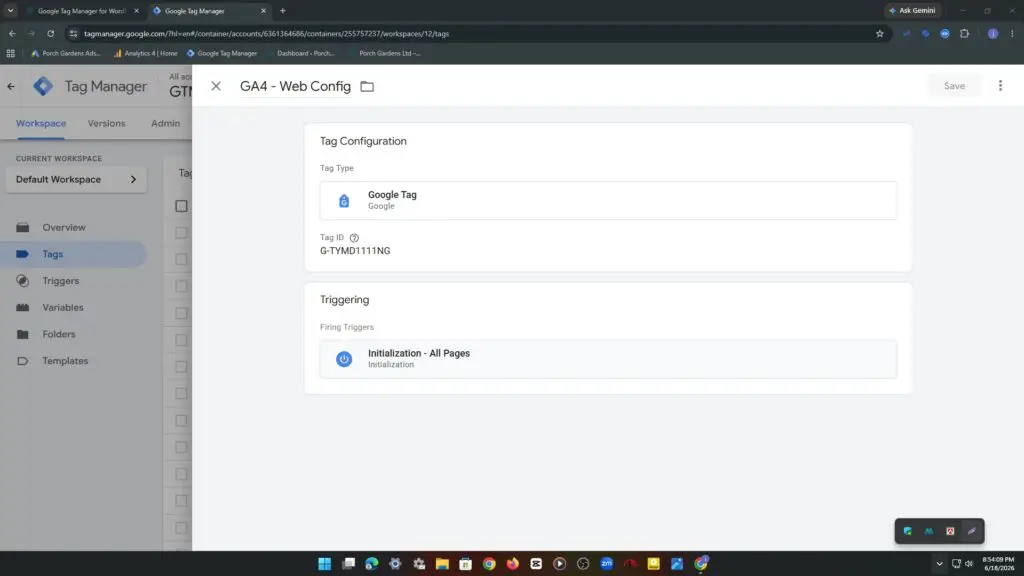
Task: Click the Tag Configuration heading
Action: 363,141
